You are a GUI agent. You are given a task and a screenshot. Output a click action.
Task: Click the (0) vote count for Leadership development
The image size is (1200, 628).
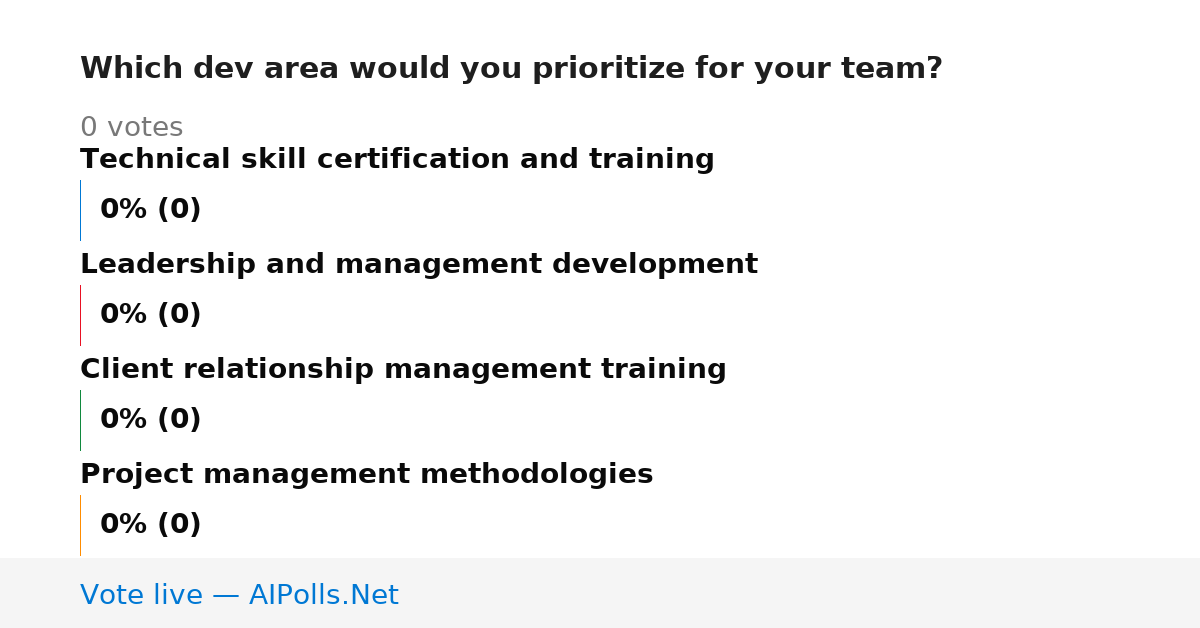[179, 315]
